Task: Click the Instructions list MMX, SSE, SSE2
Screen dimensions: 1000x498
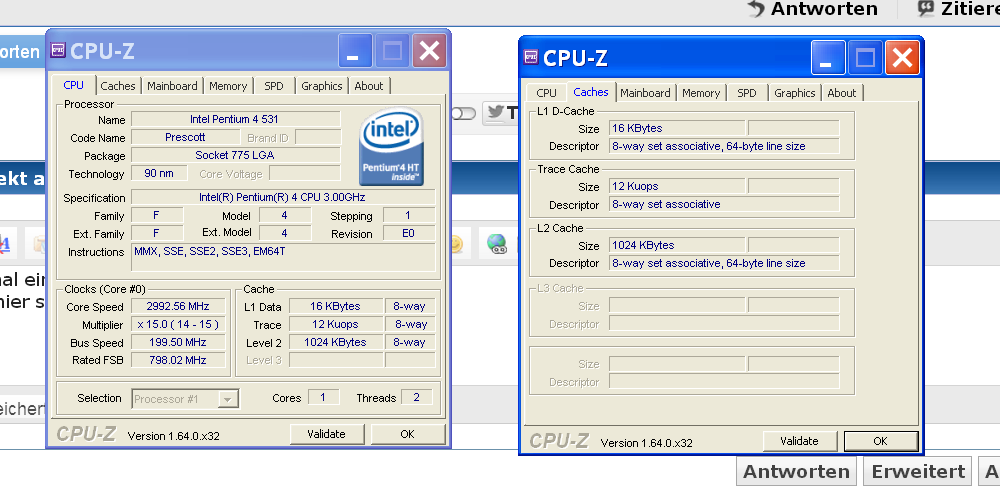Action: (x=283, y=257)
